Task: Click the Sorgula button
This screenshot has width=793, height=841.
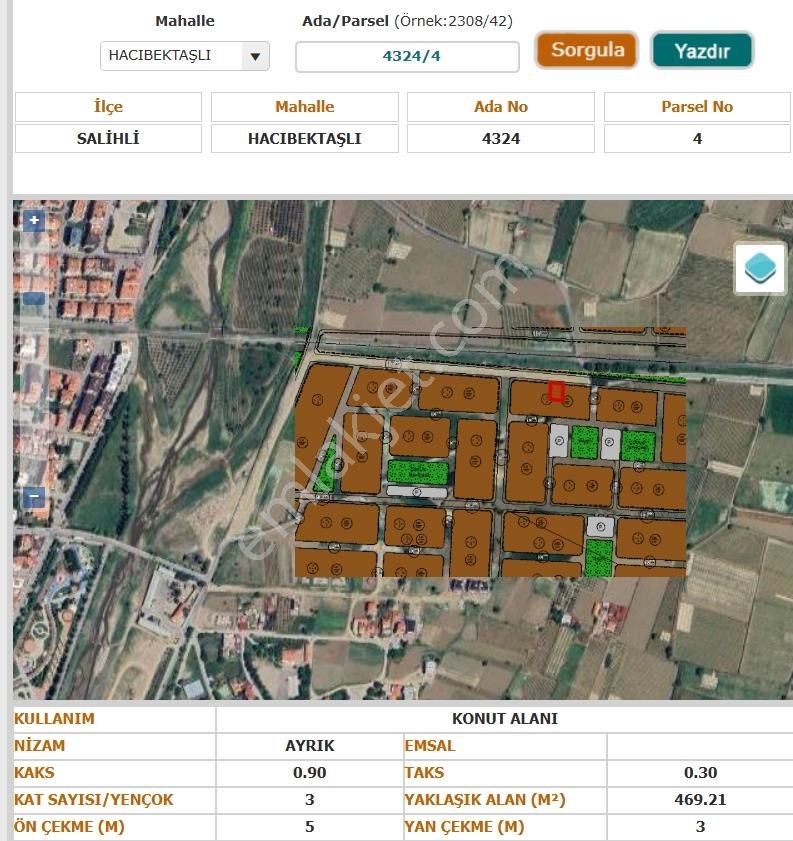Action: pyautogui.click(x=587, y=50)
